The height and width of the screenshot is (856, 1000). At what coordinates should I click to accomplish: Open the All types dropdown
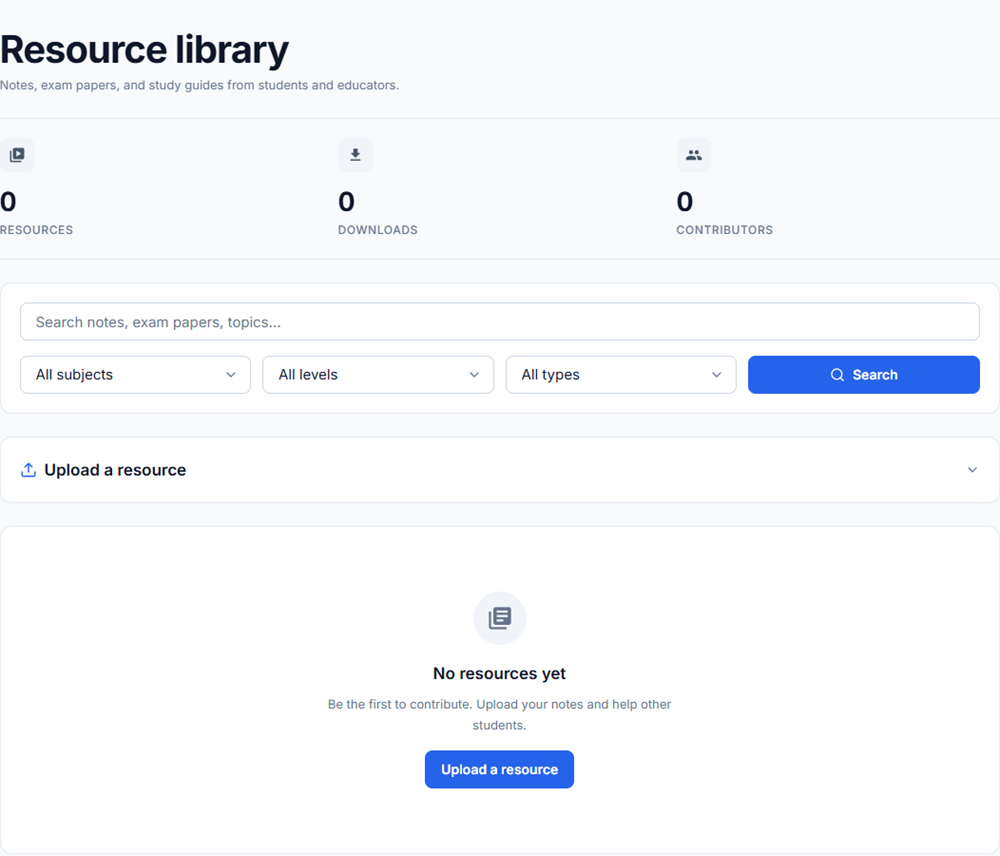tap(621, 375)
